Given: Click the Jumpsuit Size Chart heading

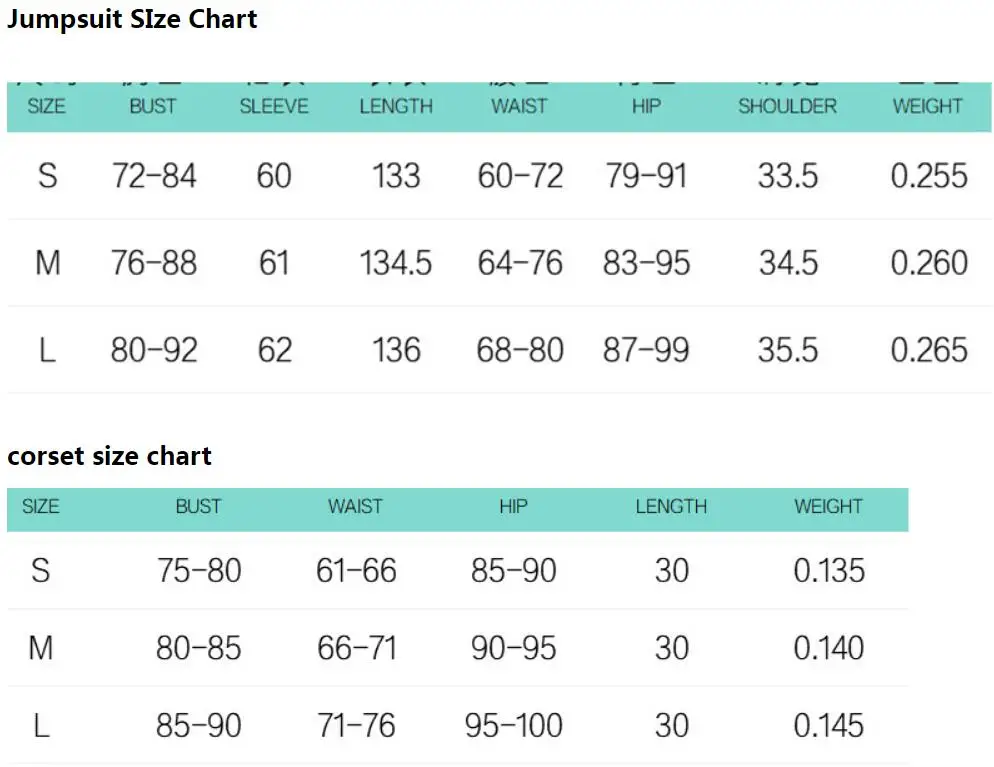Looking at the screenshot, I should pos(132,19).
